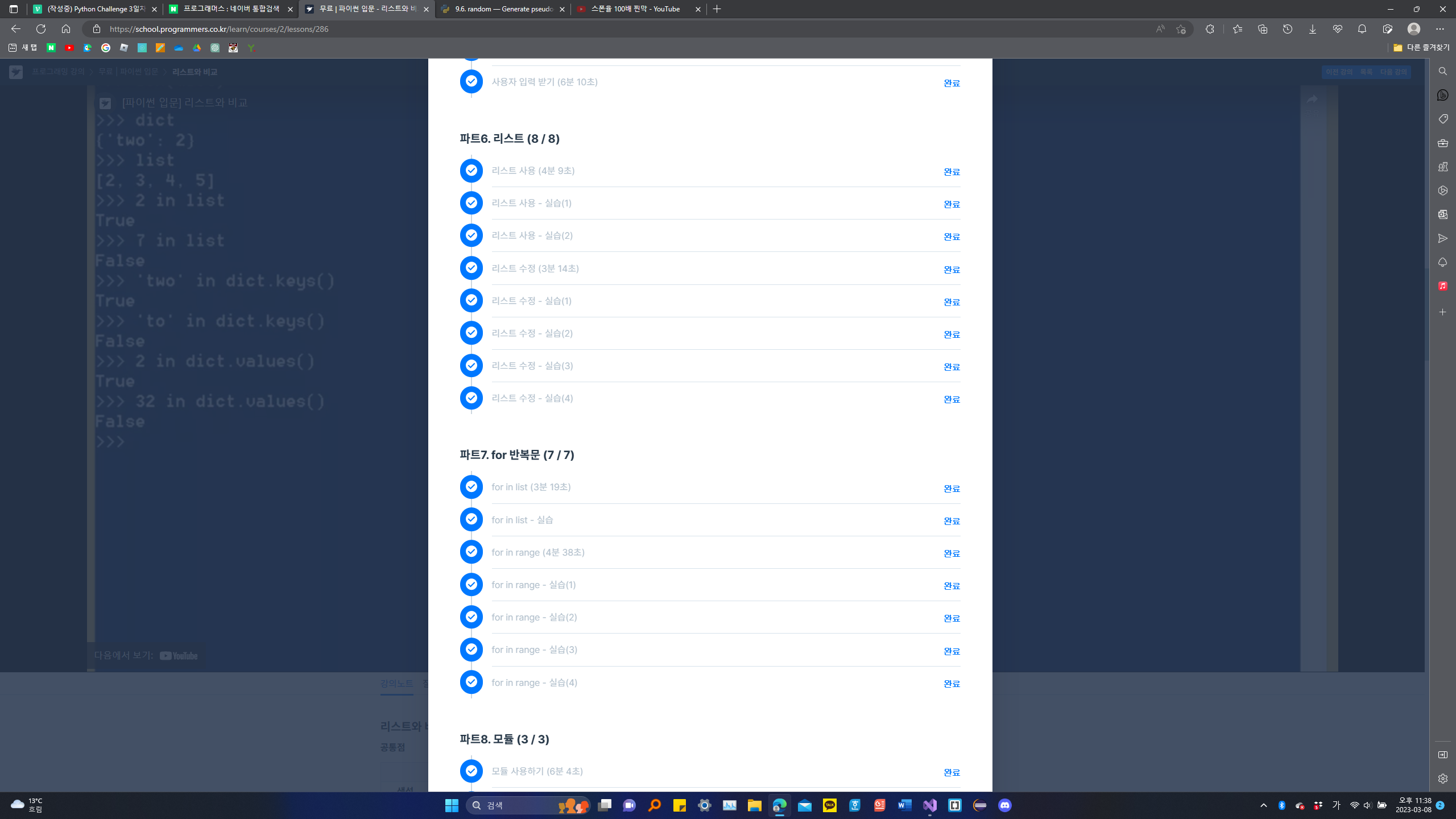This screenshot has height=819, width=1456.
Task: Click the Naver bookmark icon
Action: pos(51,48)
